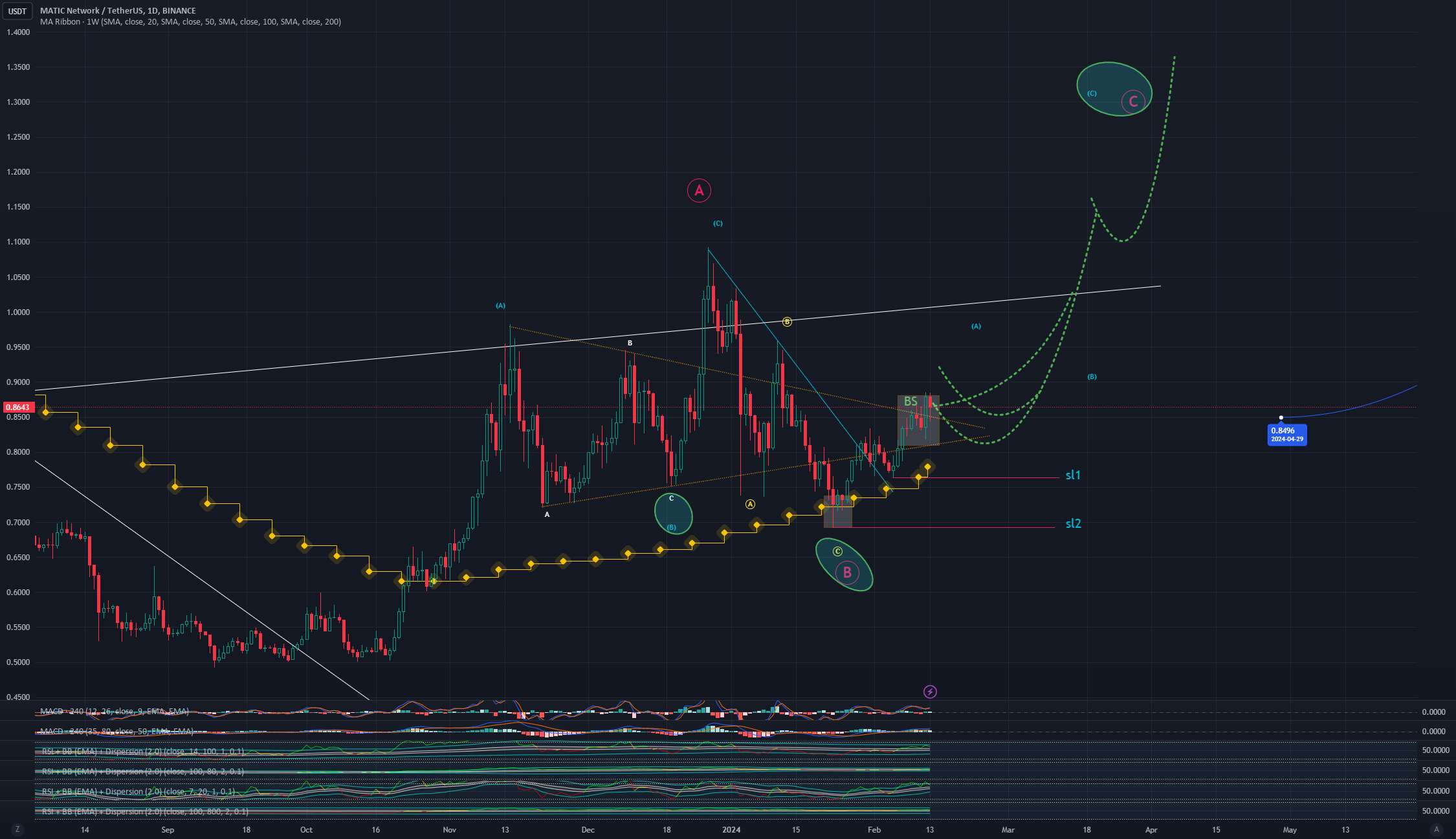
Task: Click the yellow circled A wave marker
Action: click(x=750, y=504)
